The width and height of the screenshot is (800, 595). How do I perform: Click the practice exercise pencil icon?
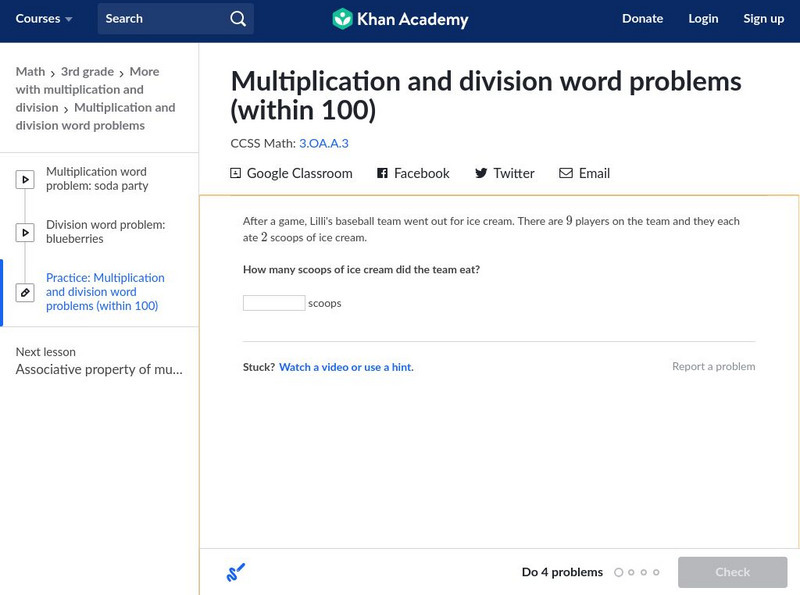tap(25, 293)
